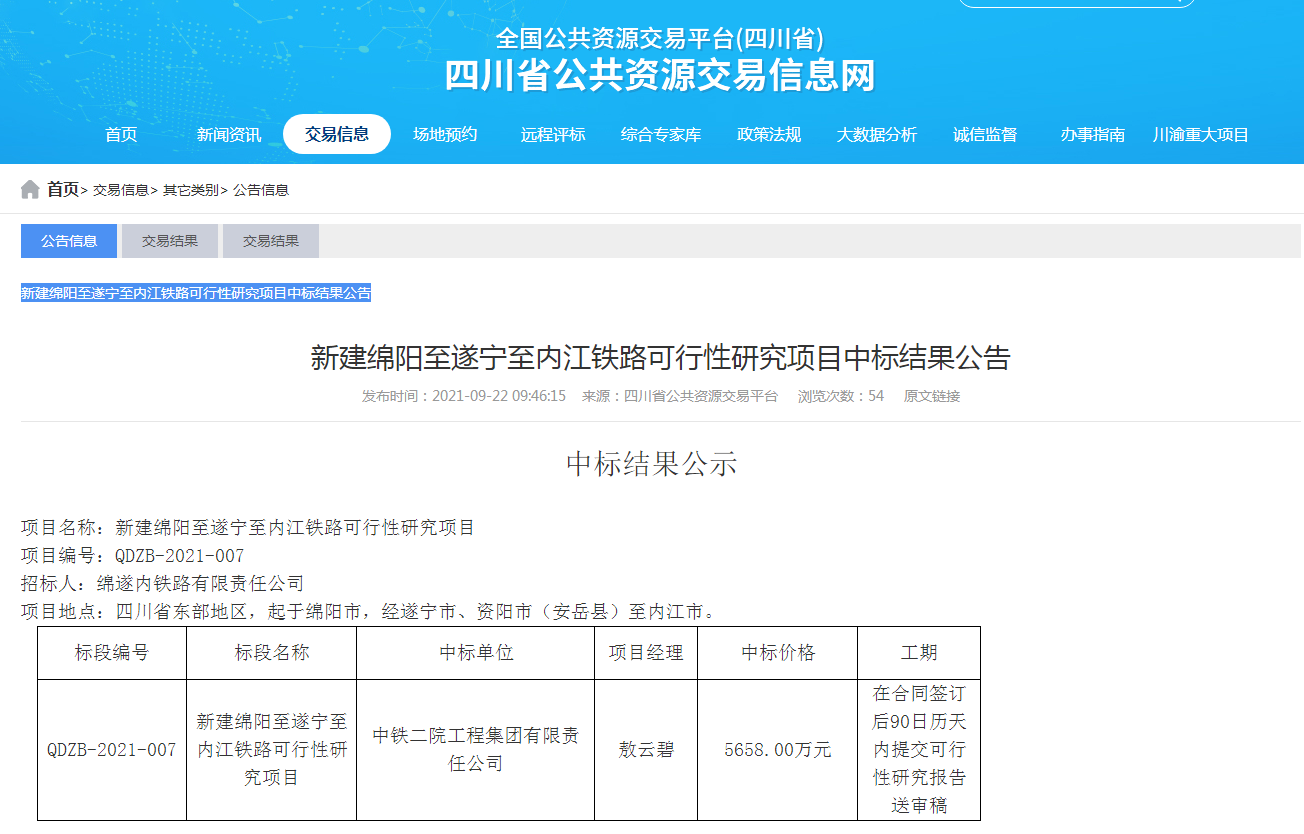Click the 工期 description cell
Image resolution: width=1304 pixels, height=834 pixels.
(919, 750)
